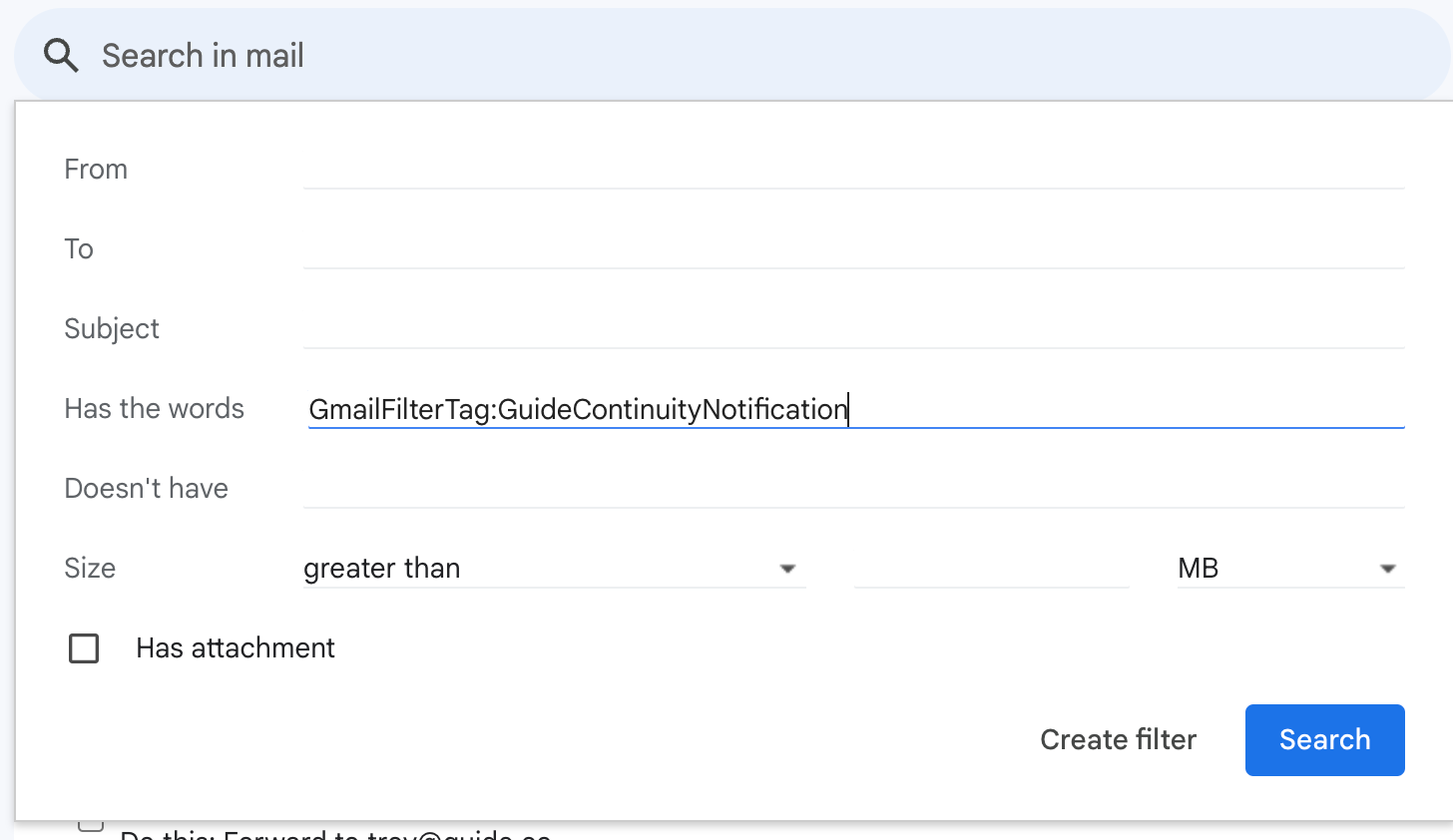
Task: Click the size number input box
Action: pyautogui.click(x=992, y=568)
